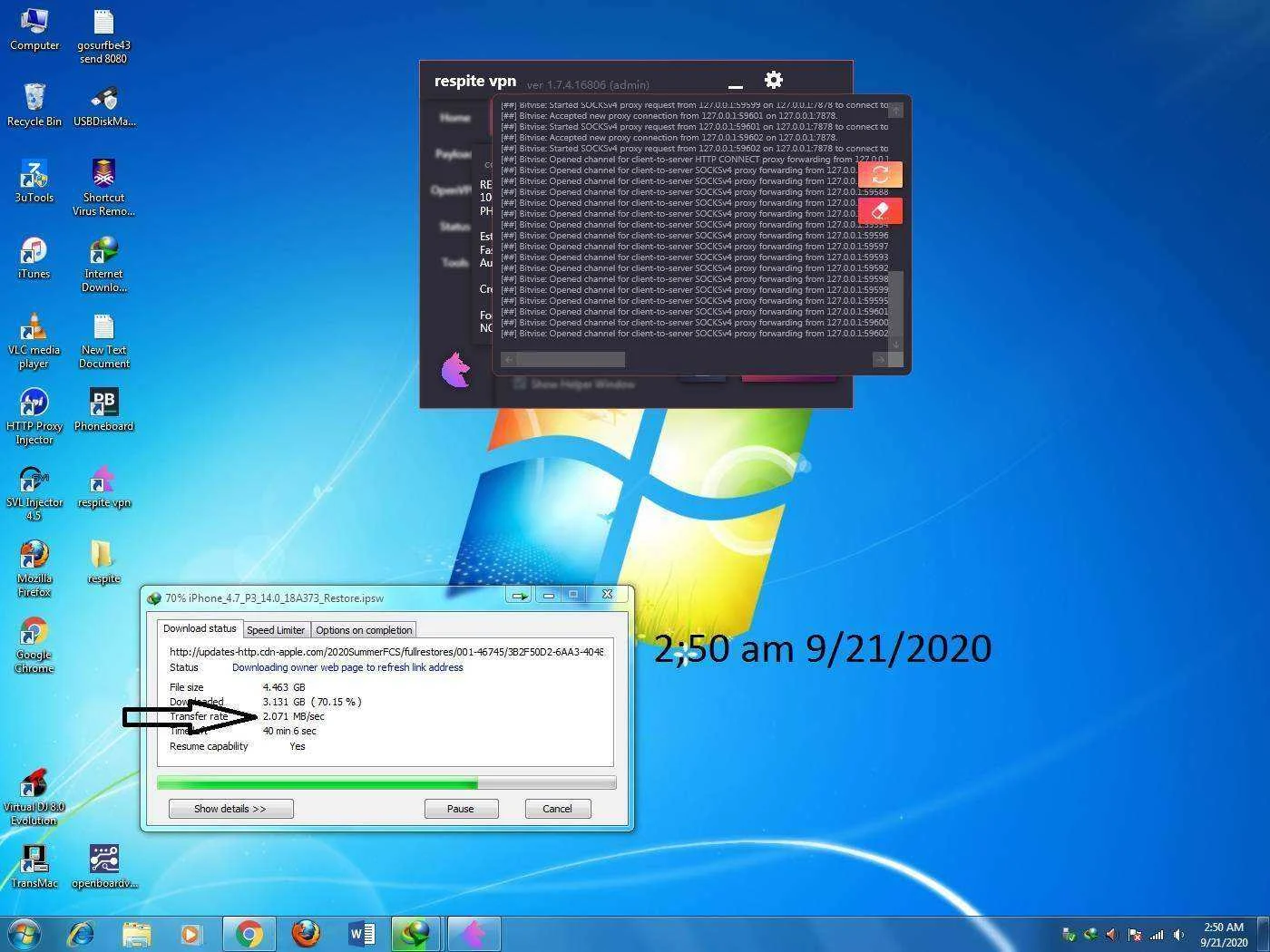This screenshot has width=1270, height=952.
Task: Open respite vpn settings gear
Action: (774, 80)
